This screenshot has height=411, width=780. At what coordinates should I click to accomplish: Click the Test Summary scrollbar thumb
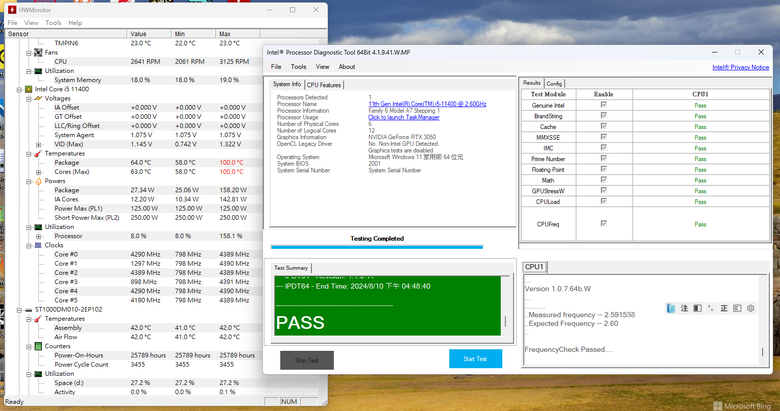tap(505, 322)
